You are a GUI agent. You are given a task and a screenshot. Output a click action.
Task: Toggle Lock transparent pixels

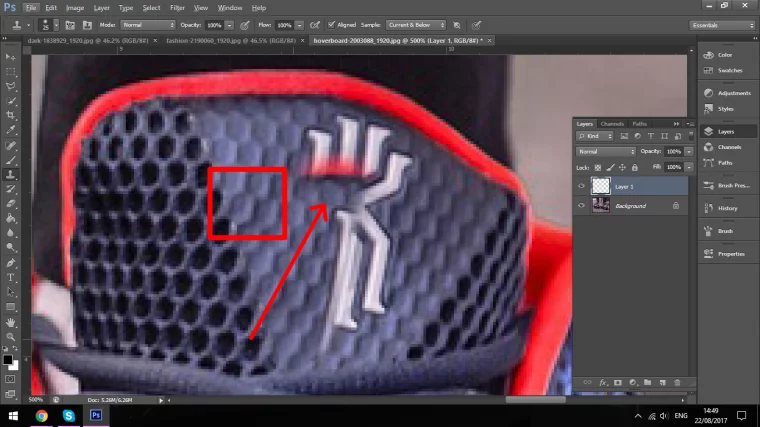pyautogui.click(x=598, y=168)
